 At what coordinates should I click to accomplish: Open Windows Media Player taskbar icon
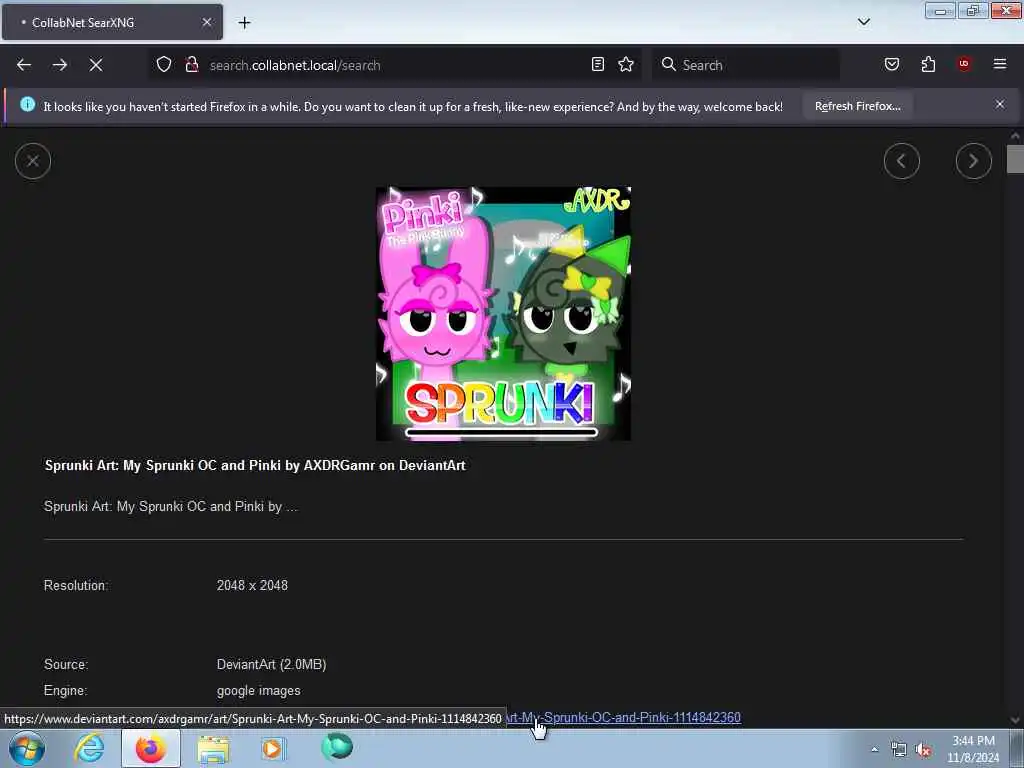273,748
